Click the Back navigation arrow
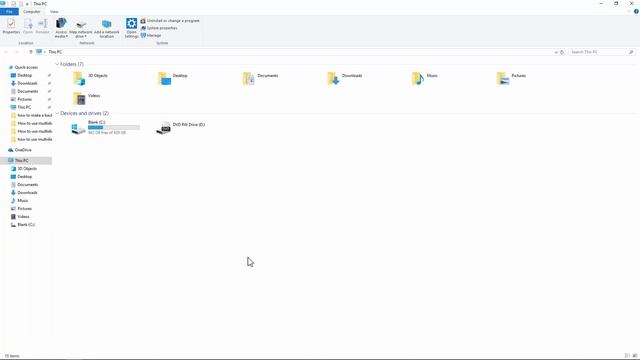The height and width of the screenshot is (360, 640). 6,52
